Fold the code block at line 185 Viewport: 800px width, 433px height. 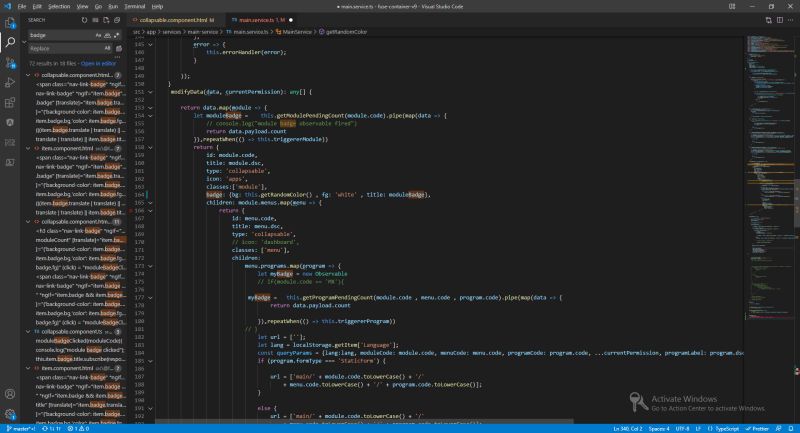point(151,361)
